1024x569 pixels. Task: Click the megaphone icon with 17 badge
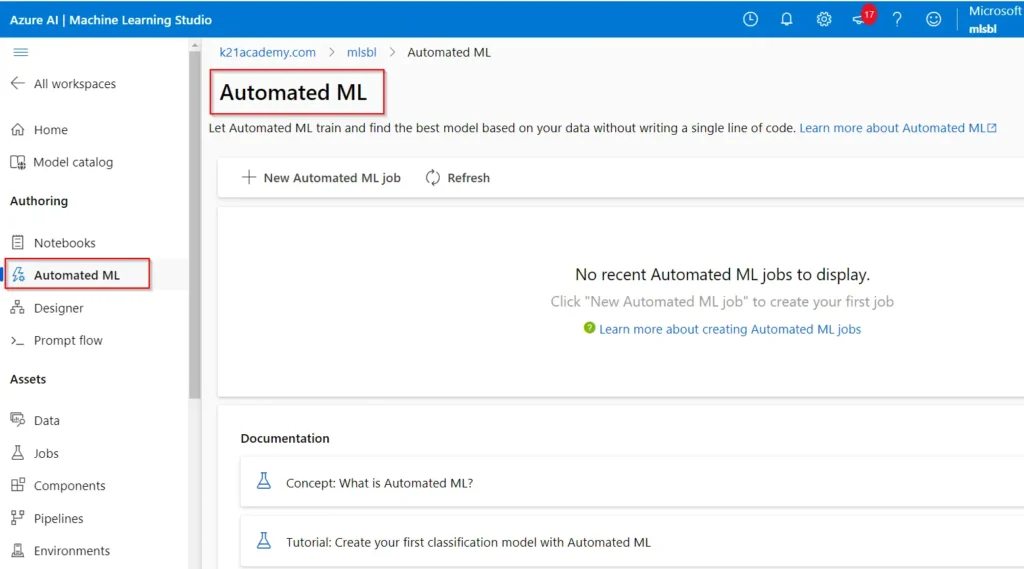[860, 19]
